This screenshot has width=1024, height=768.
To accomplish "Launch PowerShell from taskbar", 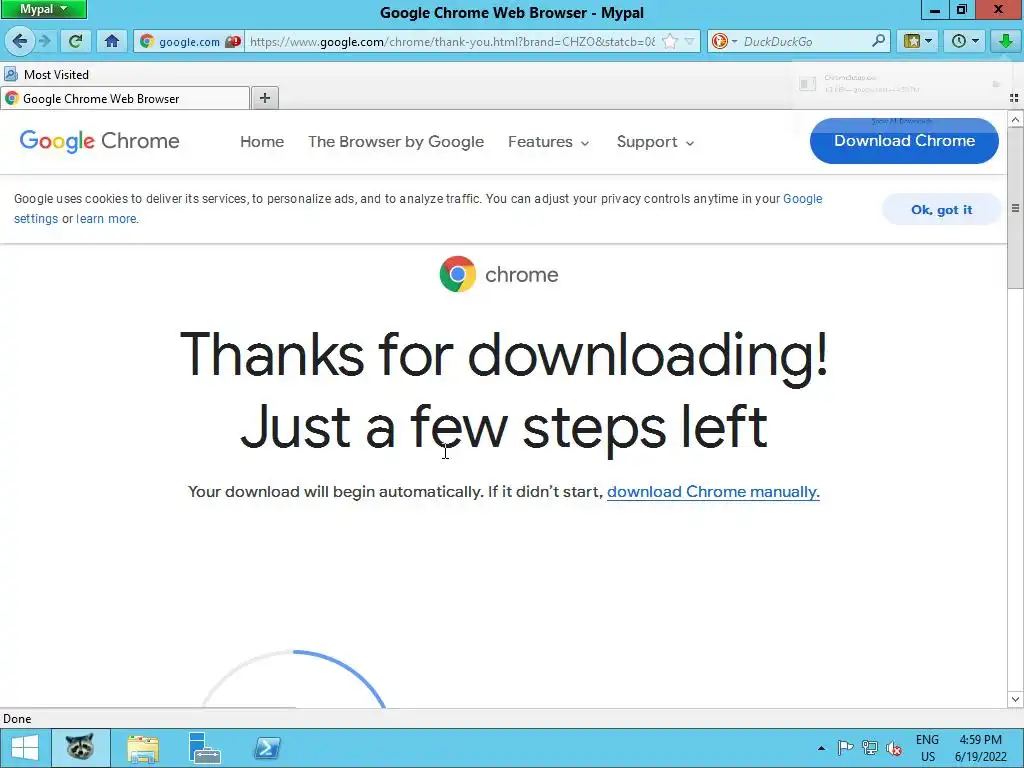I will (x=267, y=748).
